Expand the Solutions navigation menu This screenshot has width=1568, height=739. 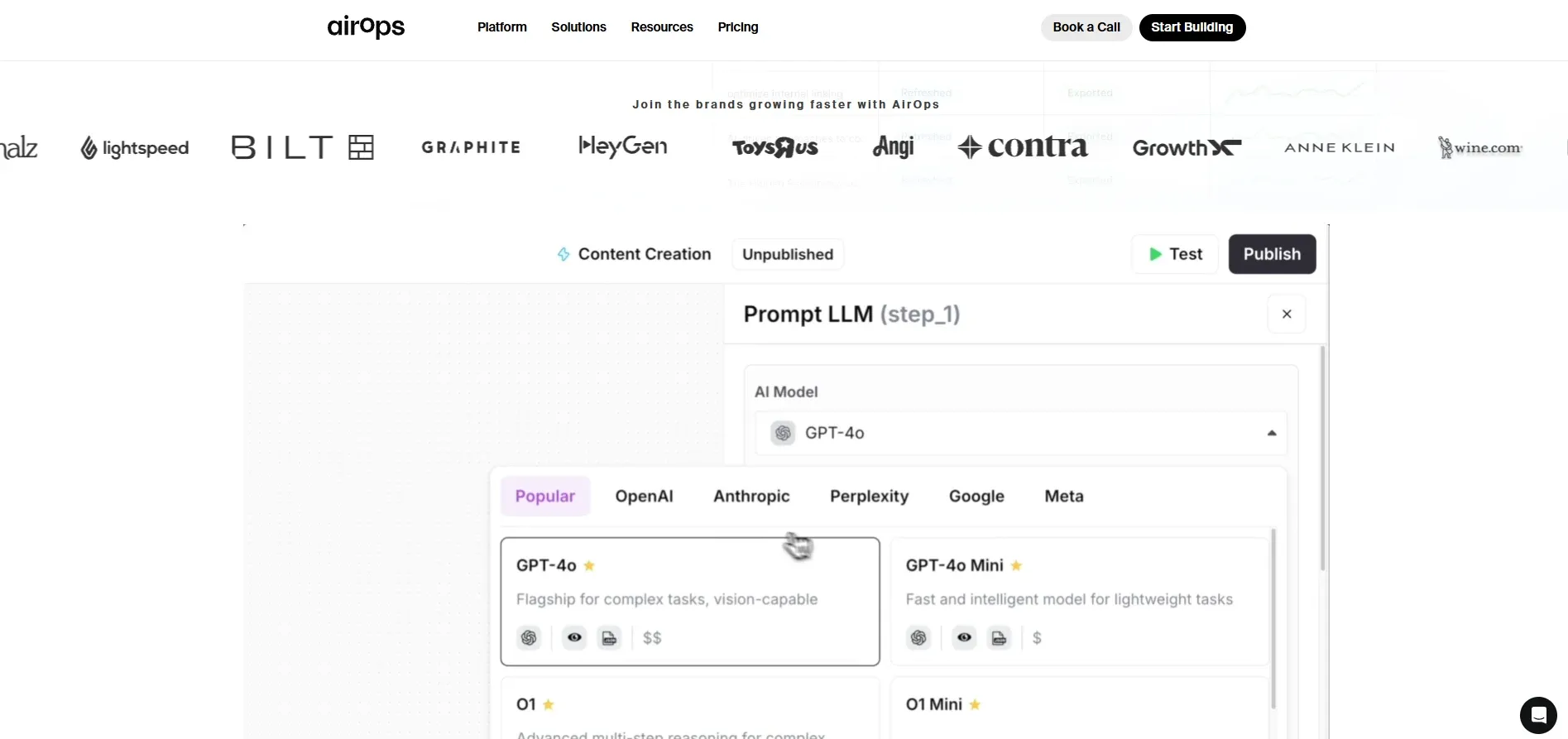point(578,27)
